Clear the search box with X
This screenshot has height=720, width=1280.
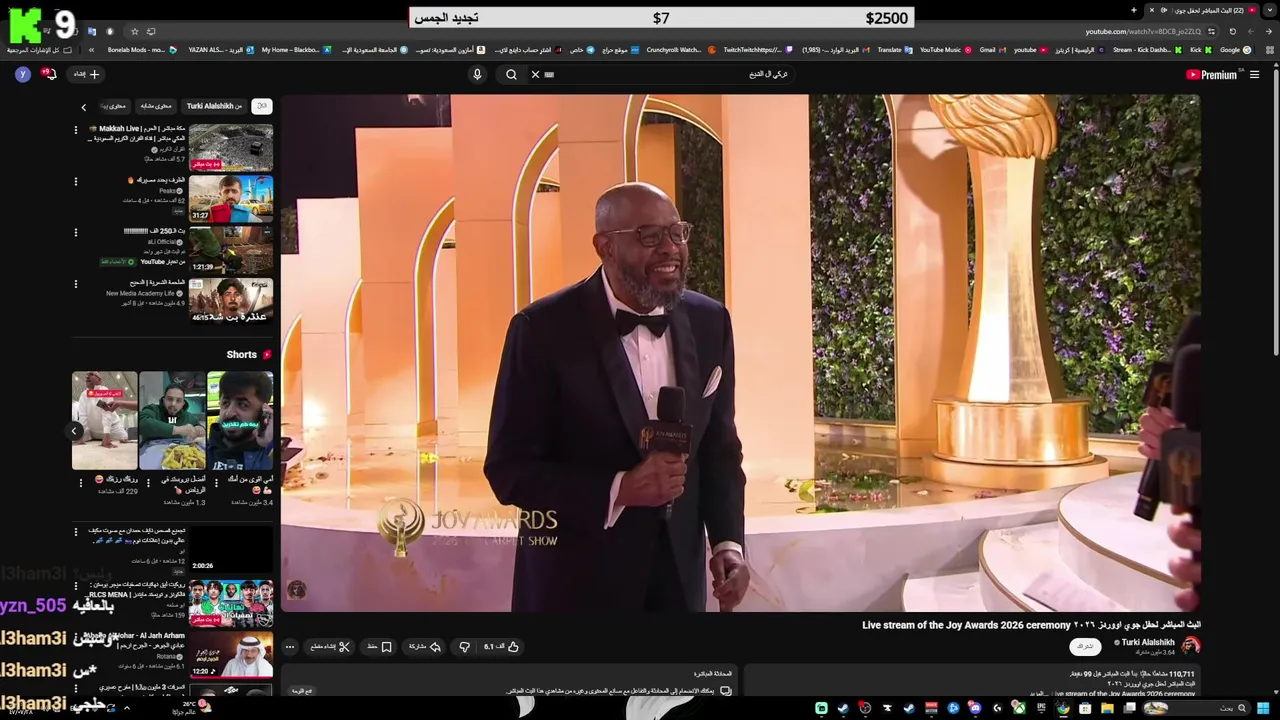click(x=535, y=74)
